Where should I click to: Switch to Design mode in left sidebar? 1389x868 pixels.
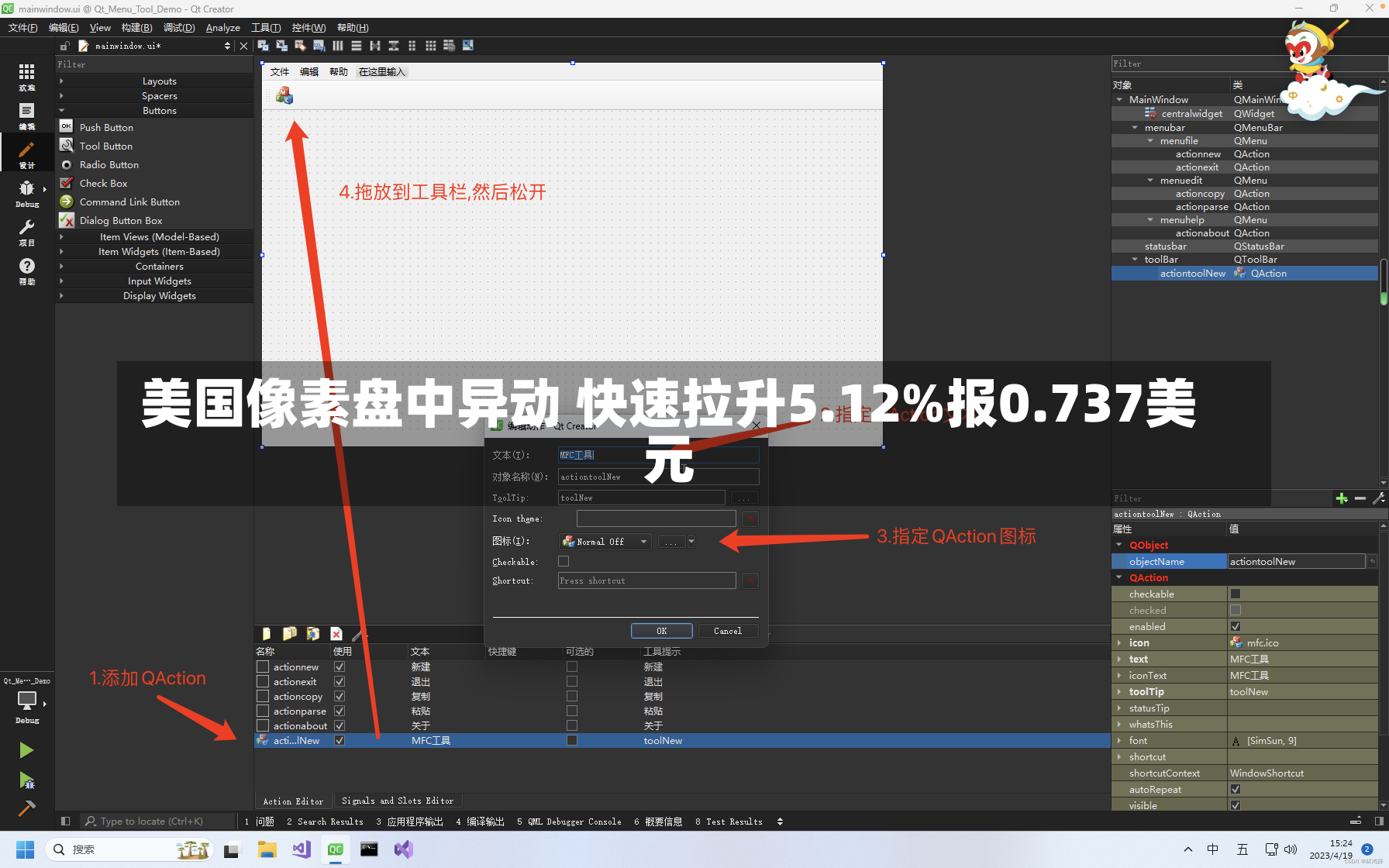coord(26,154)
